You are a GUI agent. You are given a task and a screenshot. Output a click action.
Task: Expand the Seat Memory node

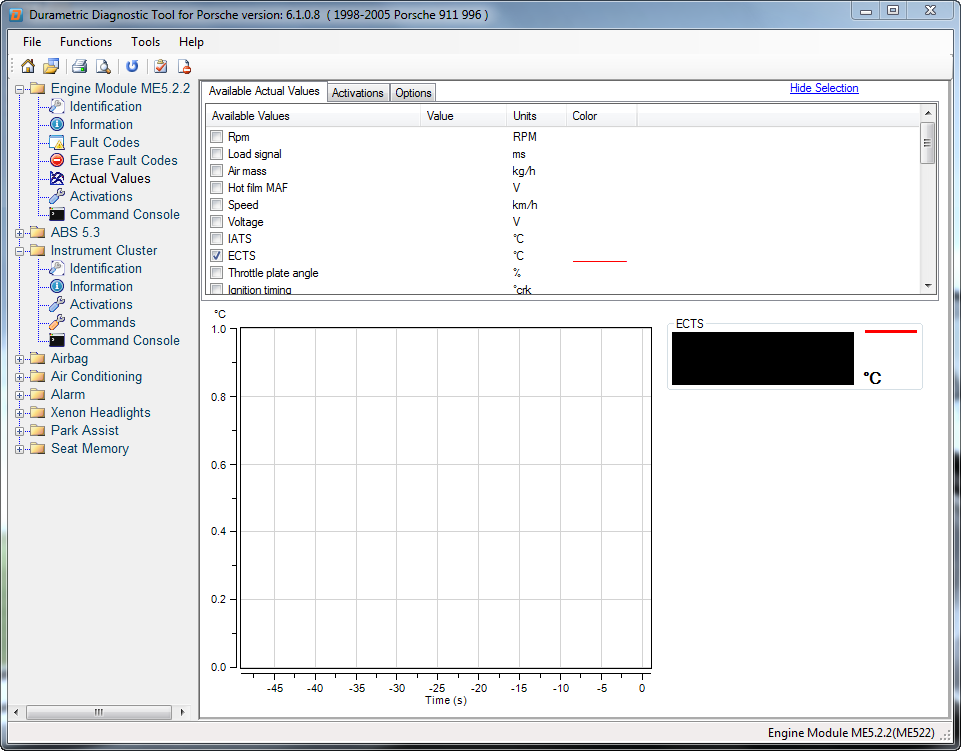tap(20, 449)
